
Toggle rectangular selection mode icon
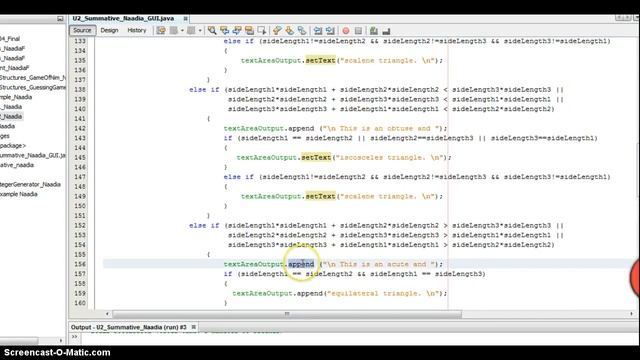click(262, 31)
